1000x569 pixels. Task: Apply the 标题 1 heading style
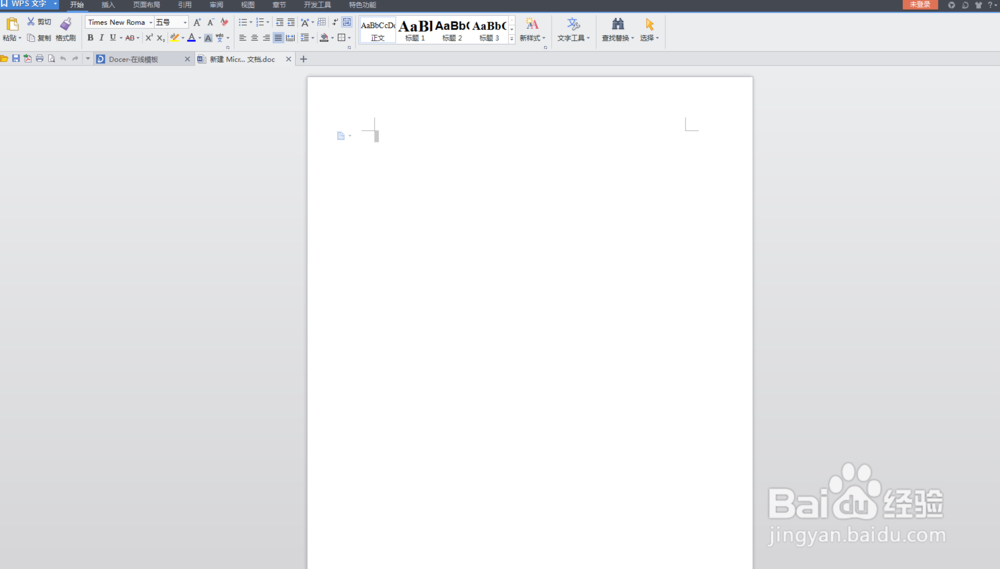point(415,30)
